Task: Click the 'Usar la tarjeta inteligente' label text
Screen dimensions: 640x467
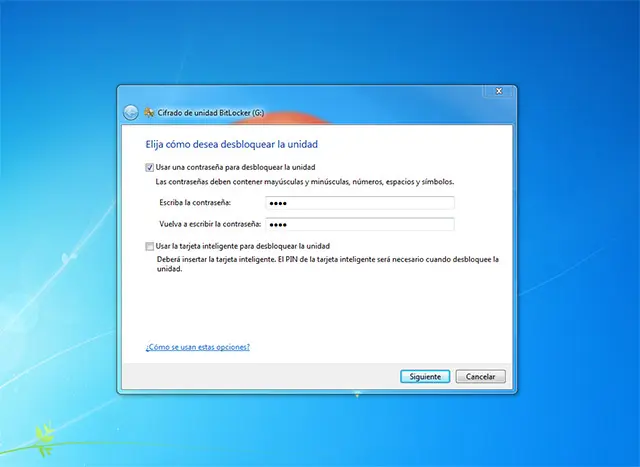Action: pos(243,246)
